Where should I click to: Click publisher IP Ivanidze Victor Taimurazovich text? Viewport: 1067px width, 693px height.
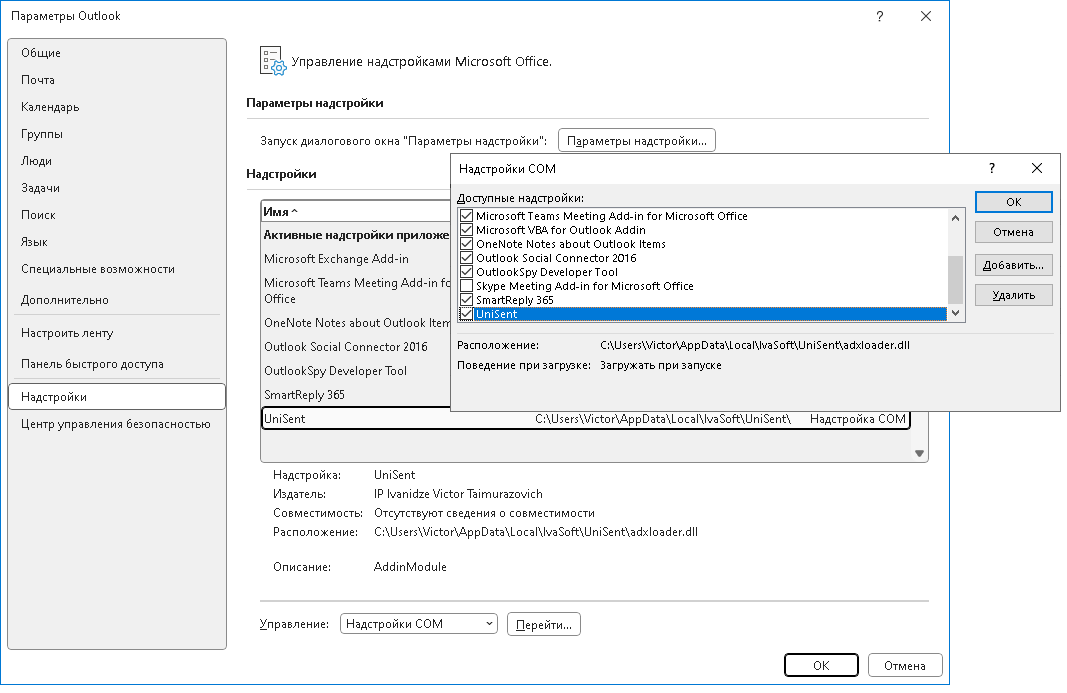point(458,494)
